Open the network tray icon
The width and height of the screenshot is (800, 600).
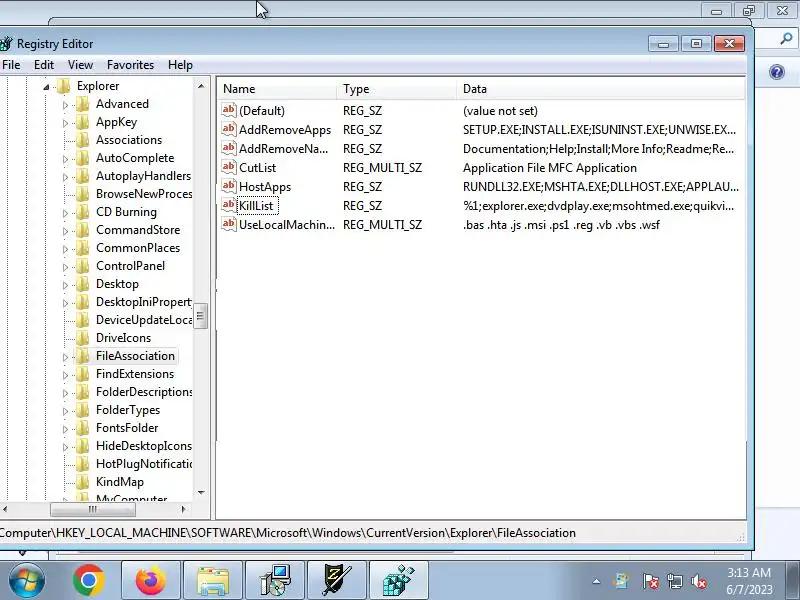674,581
